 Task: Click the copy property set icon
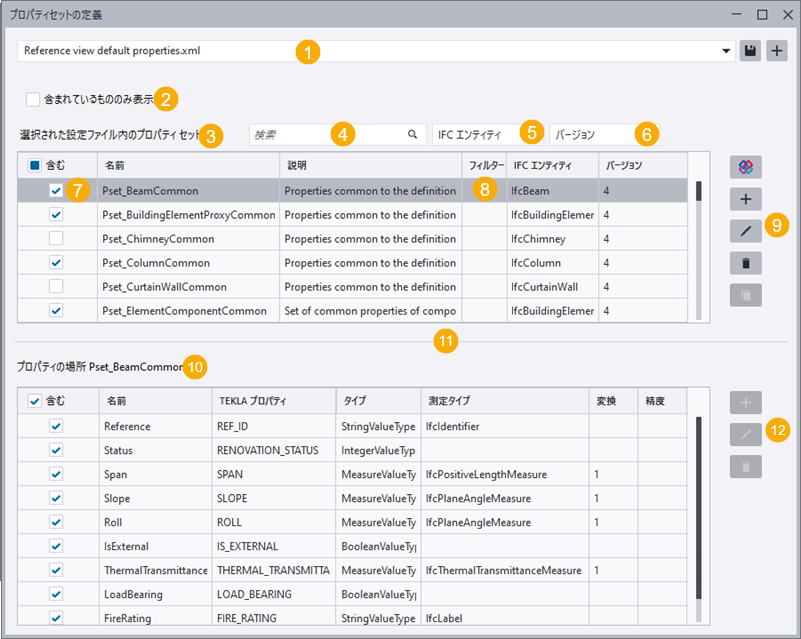745,295
